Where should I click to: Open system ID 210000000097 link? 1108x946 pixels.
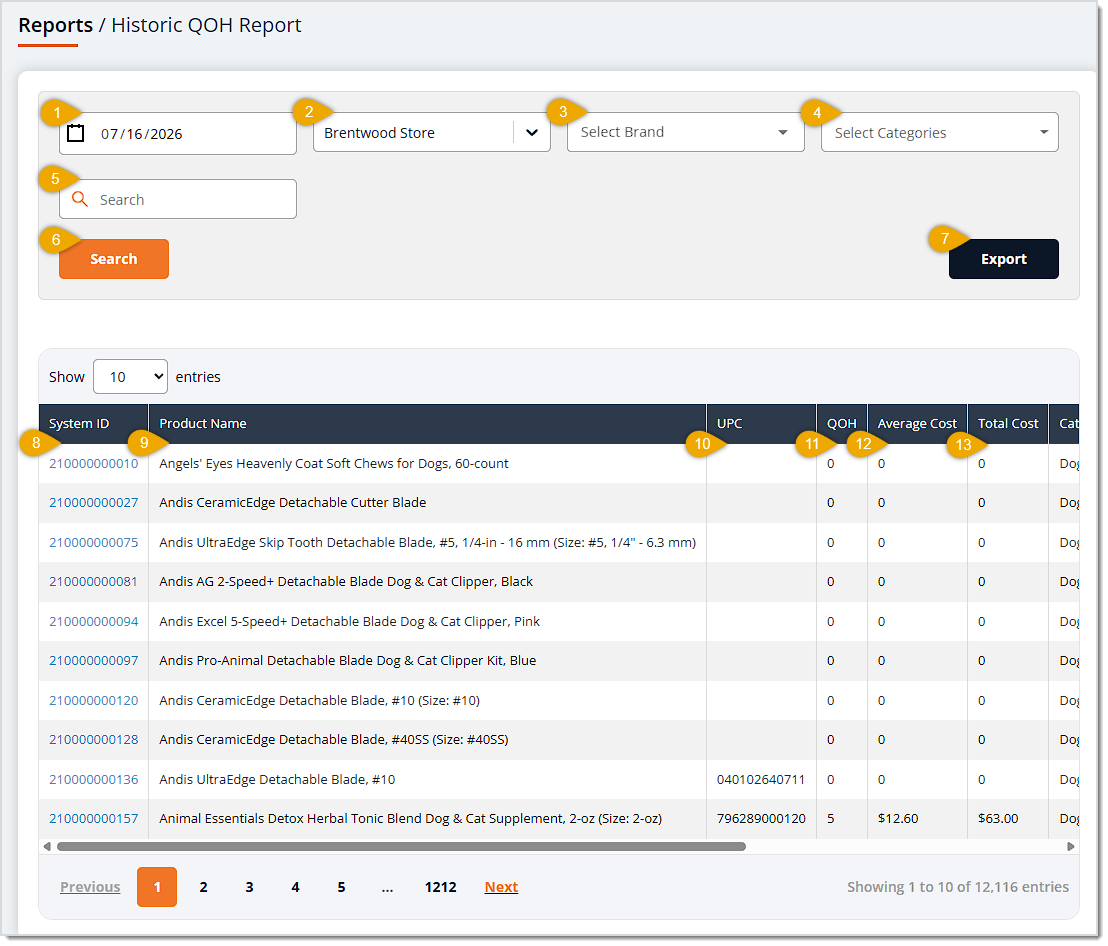[94, 663]
